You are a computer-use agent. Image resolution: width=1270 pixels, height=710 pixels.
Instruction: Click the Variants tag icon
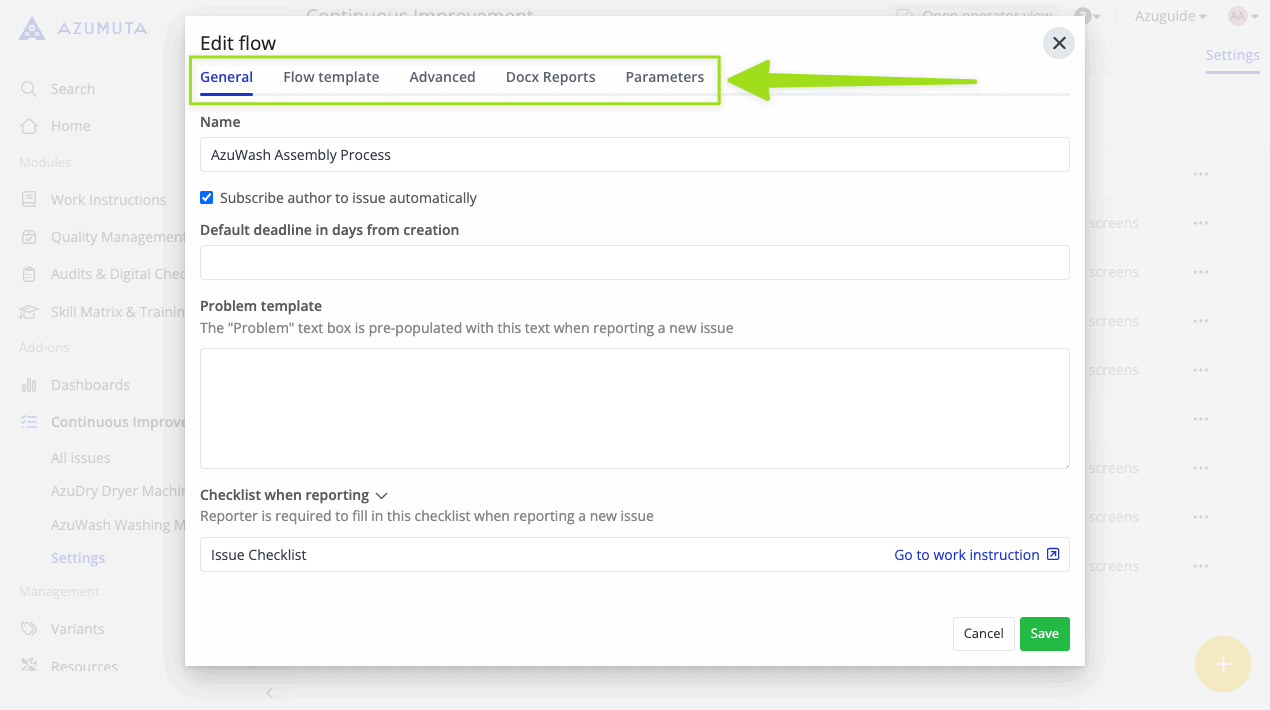(x=29, y=629)
